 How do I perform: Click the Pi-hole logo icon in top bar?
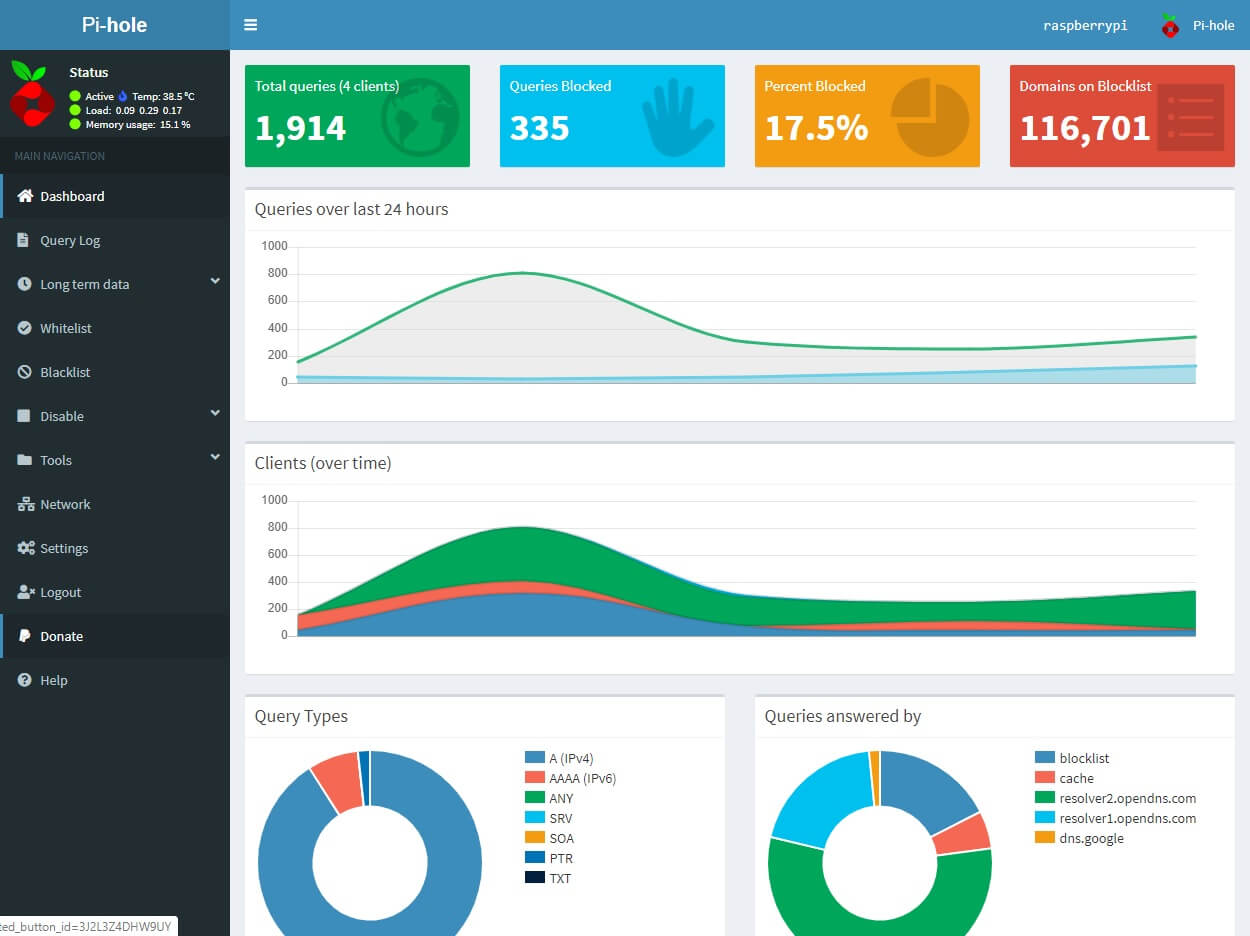click(1170, 26)
